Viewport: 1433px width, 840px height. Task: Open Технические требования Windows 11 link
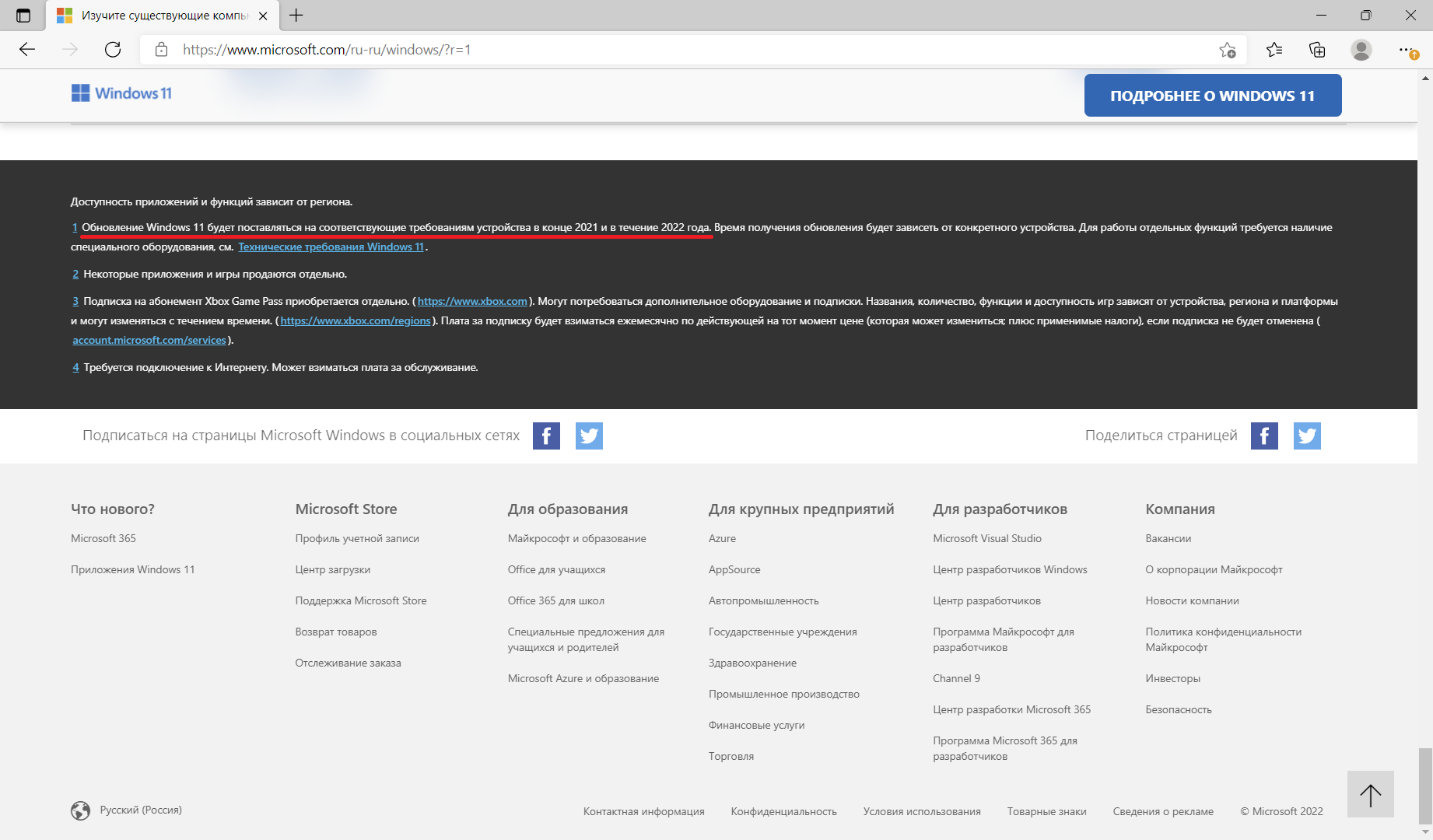331,247
